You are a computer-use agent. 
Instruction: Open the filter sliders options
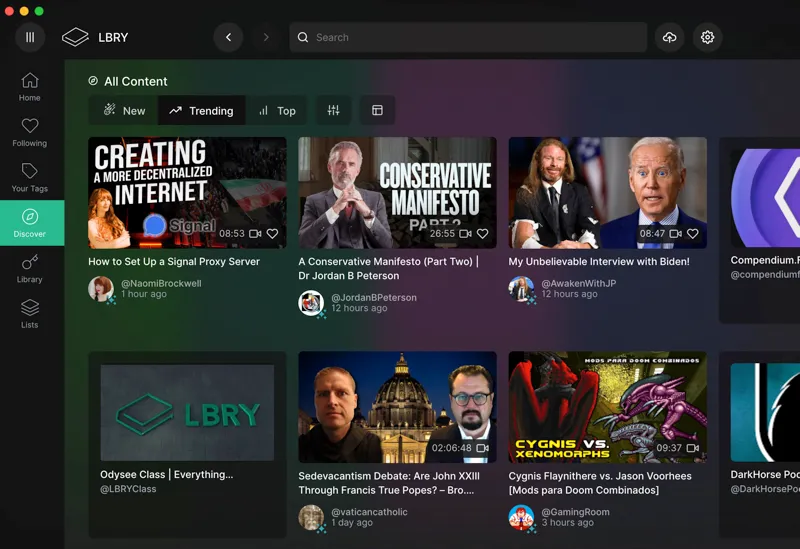point(333,110)
